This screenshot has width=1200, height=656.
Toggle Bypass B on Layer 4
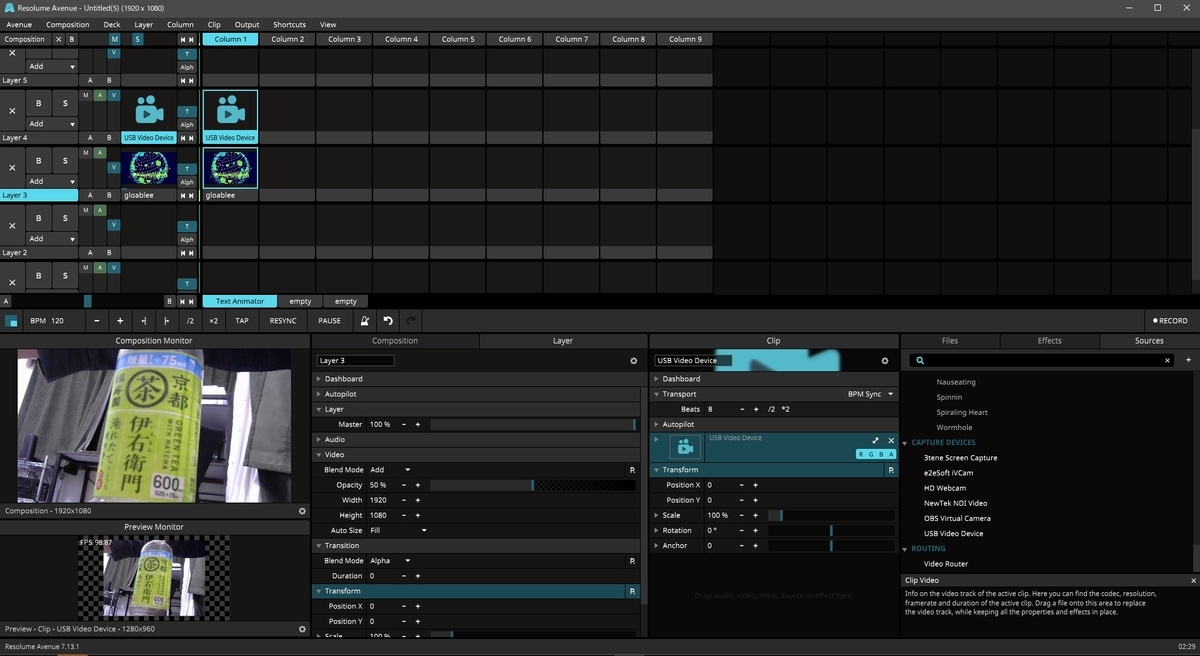pos(39,103)
